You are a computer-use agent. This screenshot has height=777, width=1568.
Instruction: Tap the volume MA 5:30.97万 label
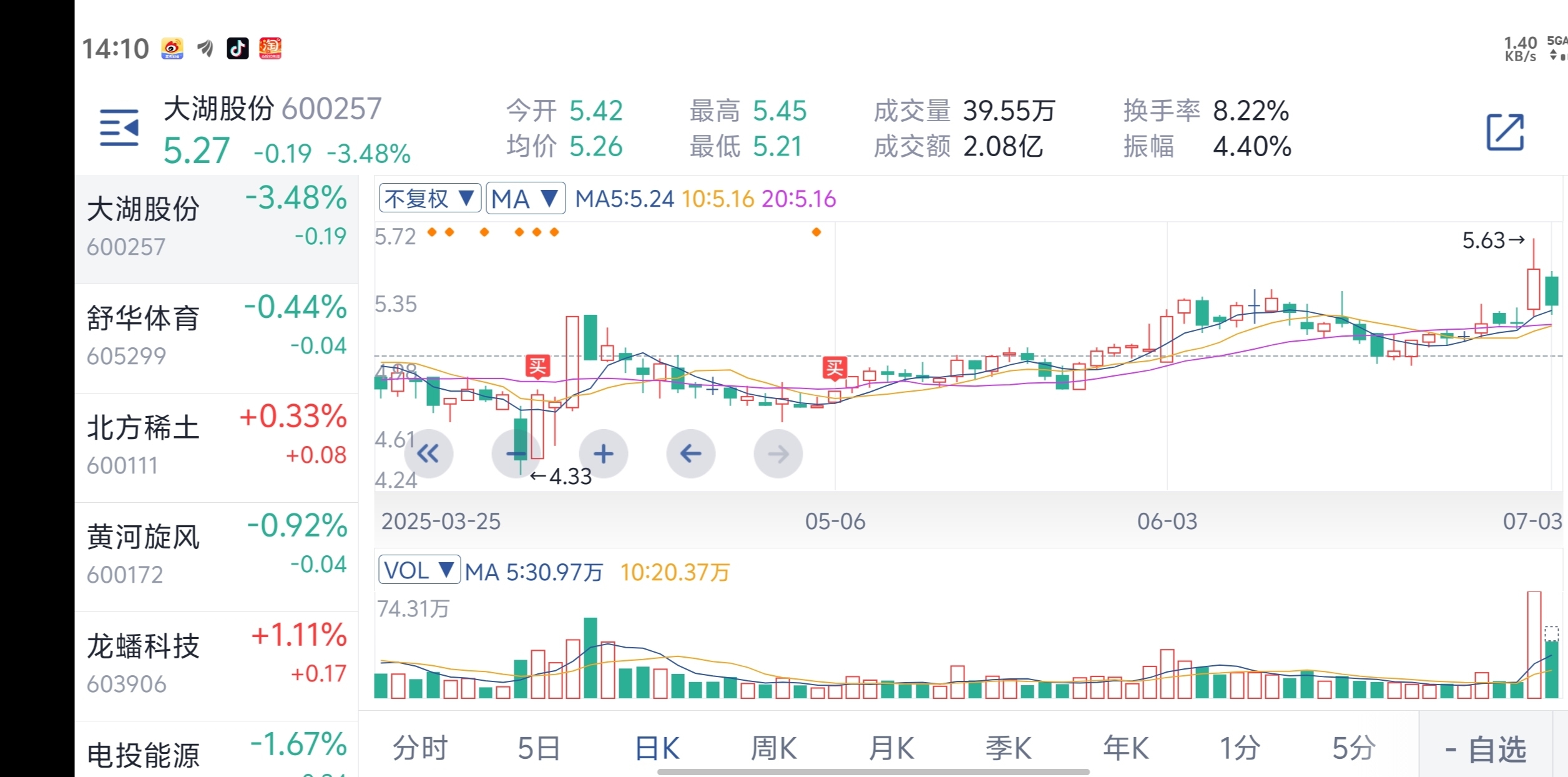click(534, 572)
